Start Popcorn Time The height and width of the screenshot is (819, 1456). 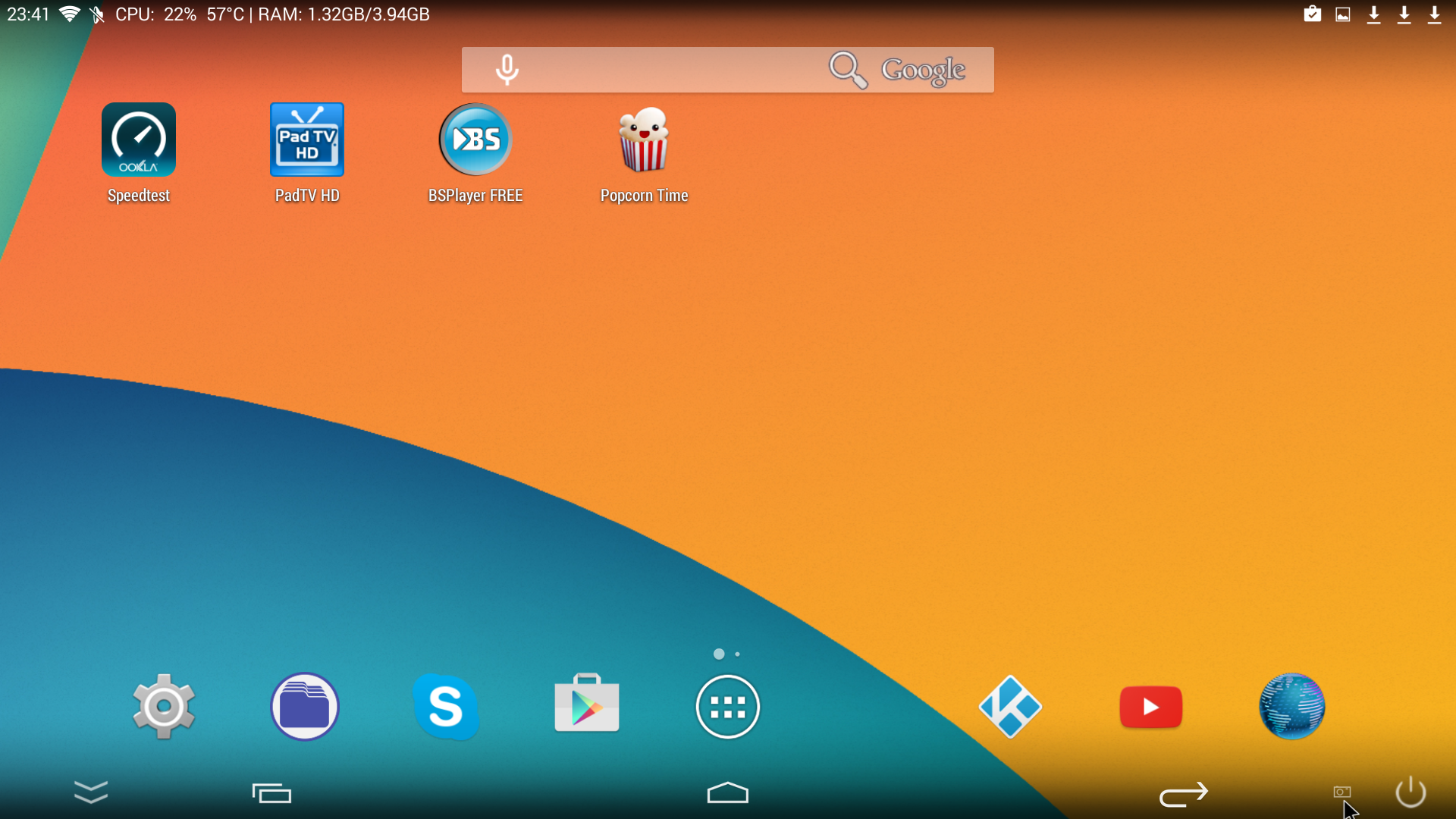(644, 140)
